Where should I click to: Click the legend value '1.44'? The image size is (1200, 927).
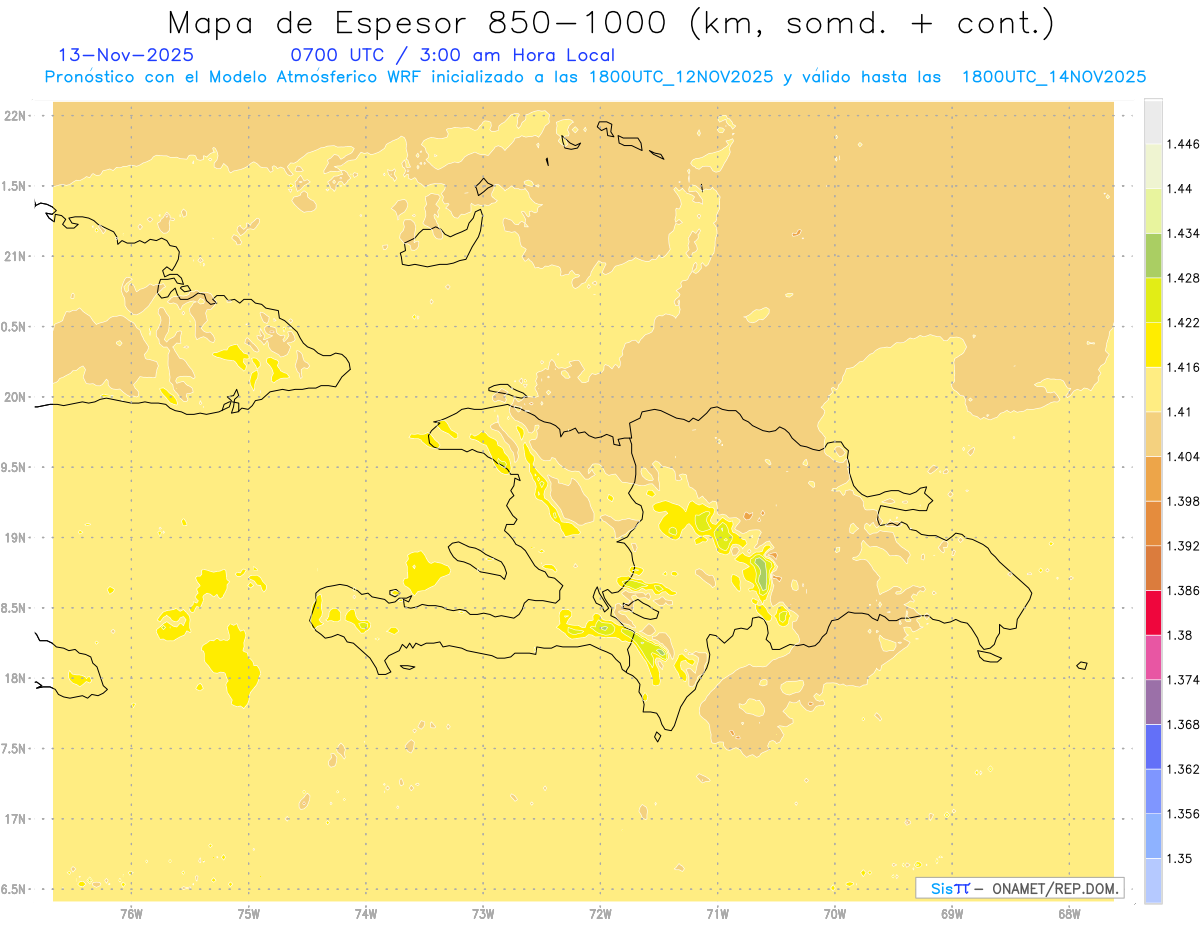coord(1180,189)
